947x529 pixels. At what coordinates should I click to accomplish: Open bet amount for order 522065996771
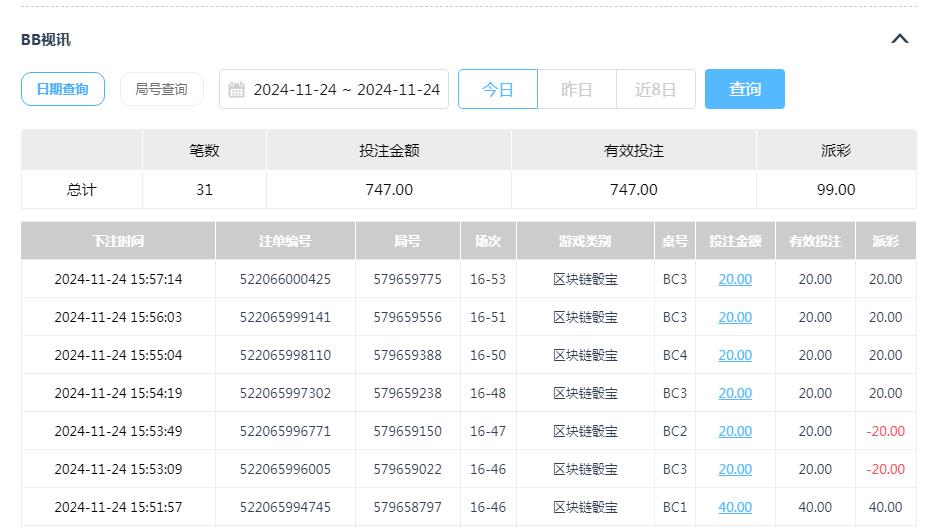pyautogui.click(x=735, y=431)
